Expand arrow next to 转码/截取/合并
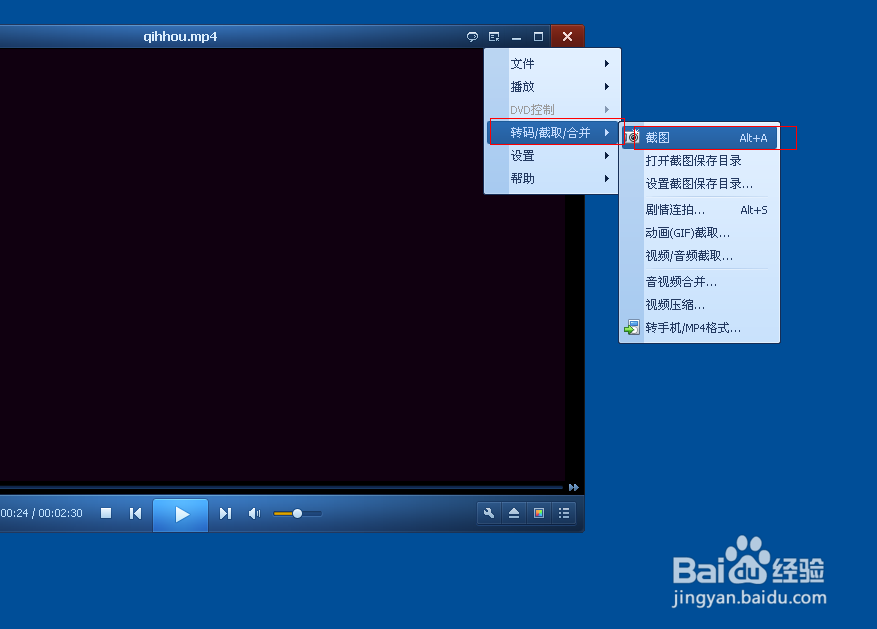Image resolution: width=877 pixels, height=629 pixels. [x=607, y=133]
